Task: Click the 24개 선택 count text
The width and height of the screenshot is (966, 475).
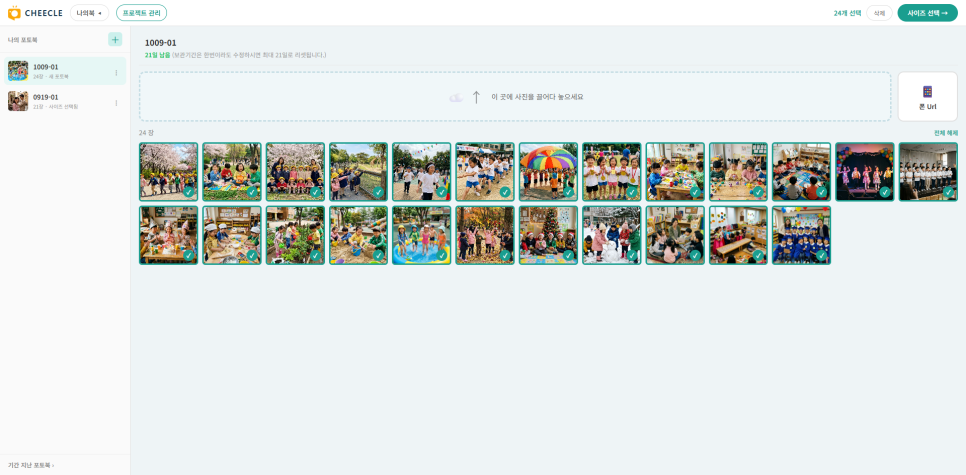Action: tap(847, 13)
